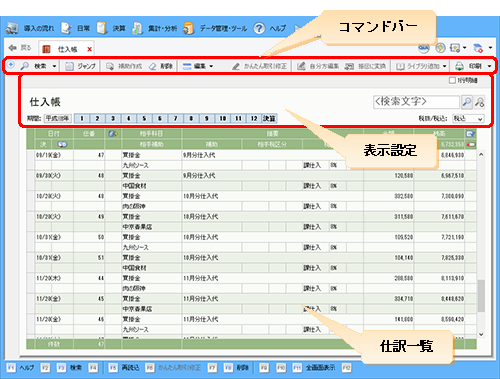Select month 6 in the period selector

tap(160, 118)
